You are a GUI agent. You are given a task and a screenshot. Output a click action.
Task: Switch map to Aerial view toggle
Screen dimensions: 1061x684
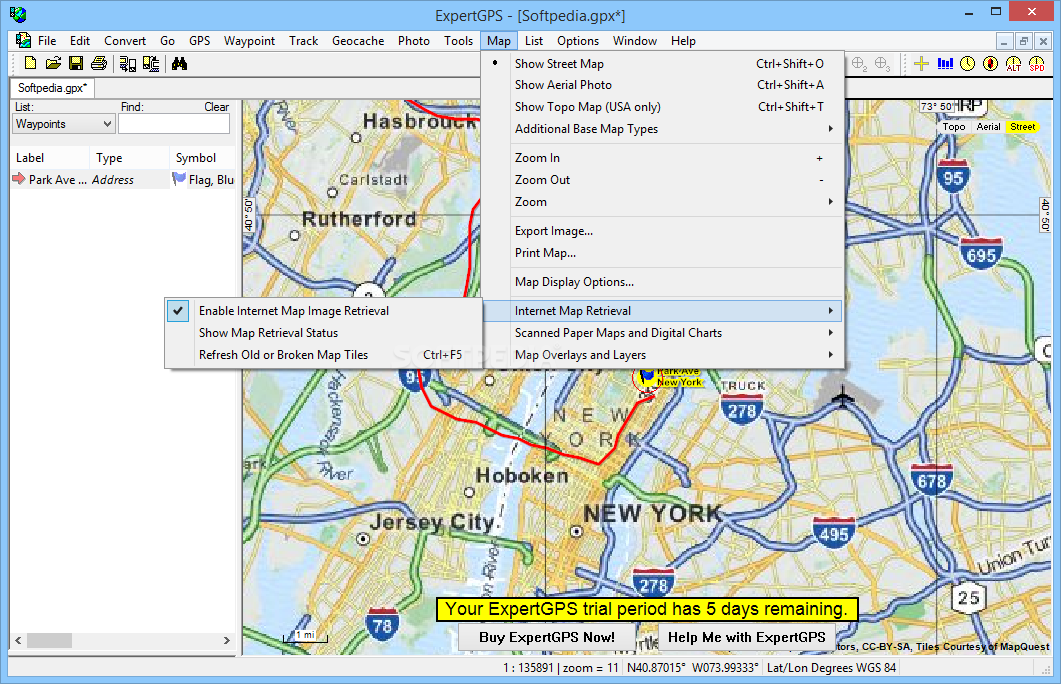click(x=988, y=127)
